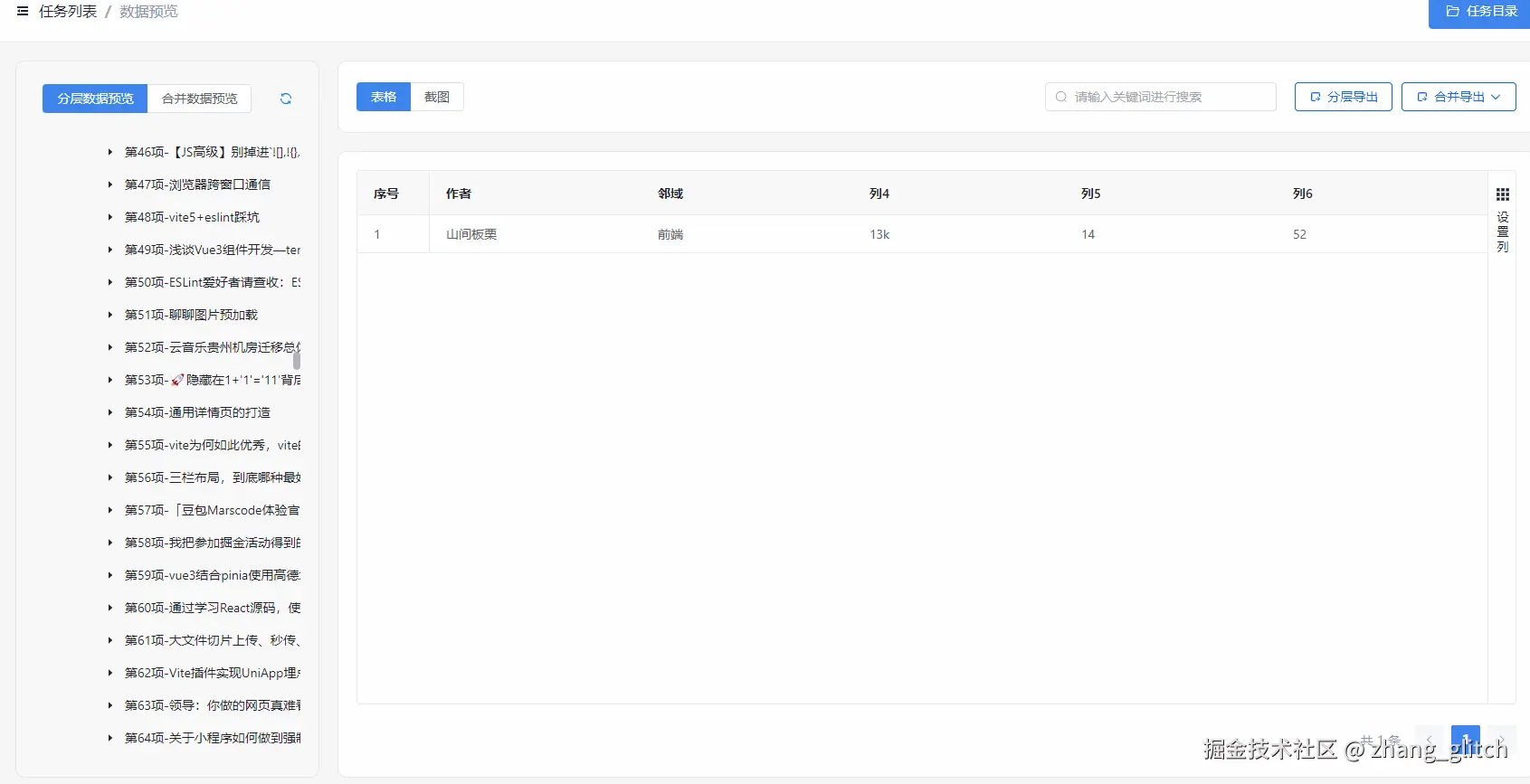This screenshot has height=784, width=1530.
Task: Click the cell value 13k
Action: pos(879,234)
